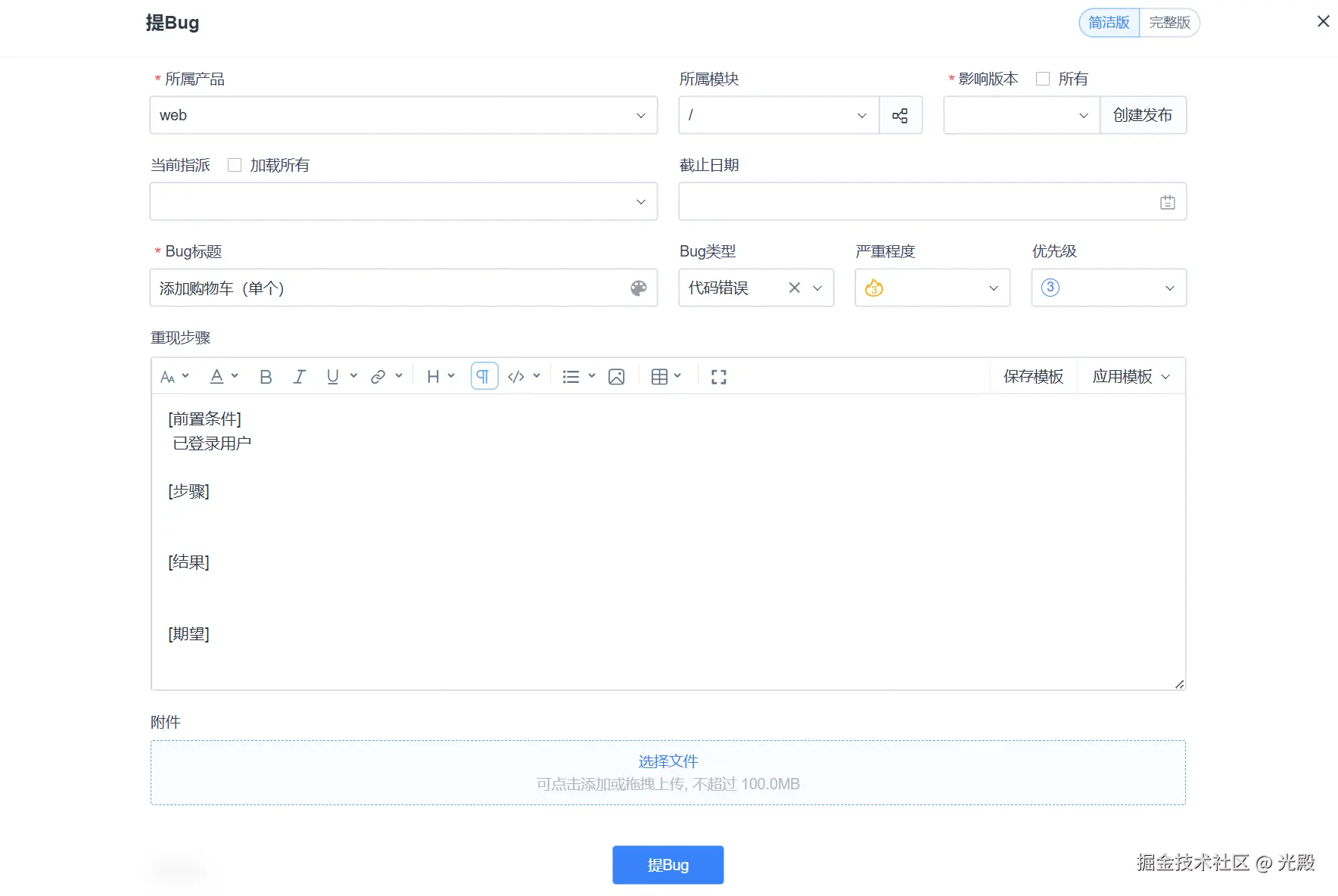
Task: Click the 选择文件 upload link
Action: (668, 761)
